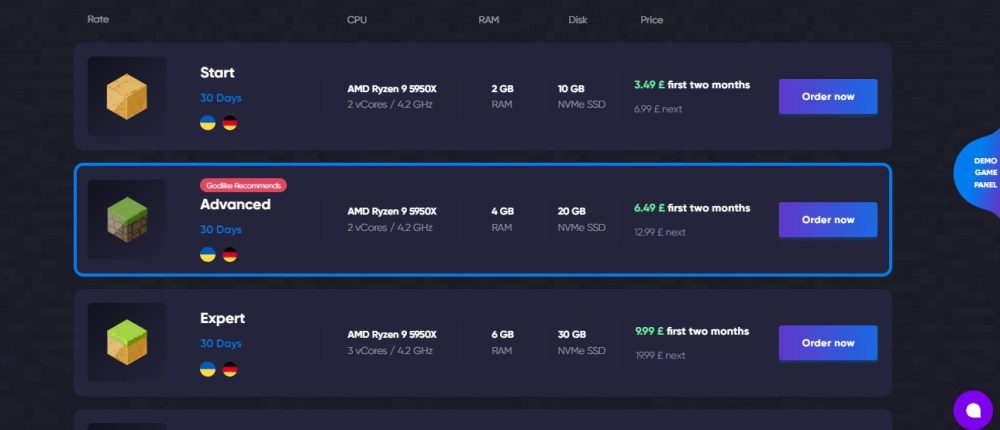The image size is (1000, 430).
Task: Click the Godlike Recommends badge
Action: tap(243, 186)
